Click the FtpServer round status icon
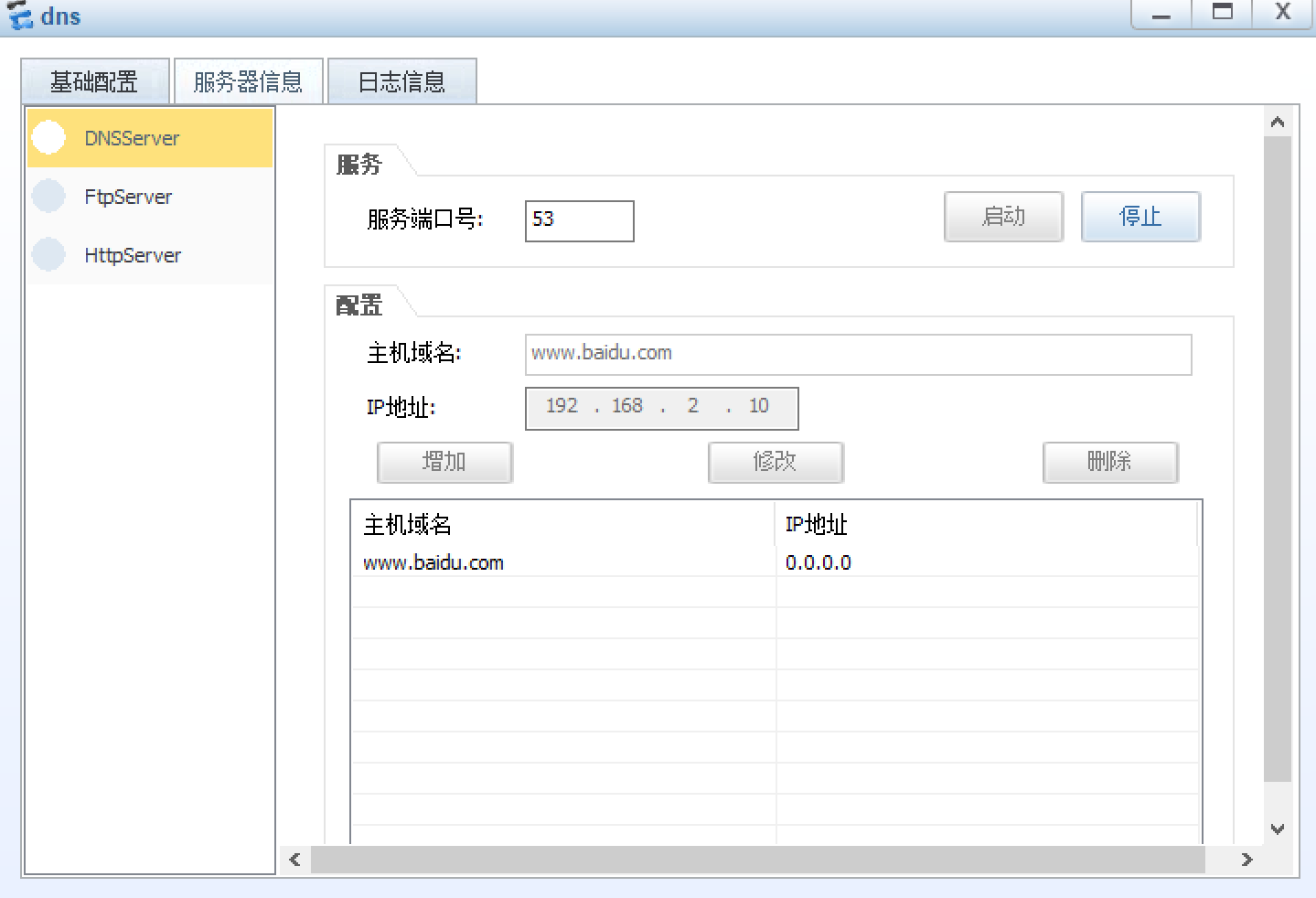 48,196
